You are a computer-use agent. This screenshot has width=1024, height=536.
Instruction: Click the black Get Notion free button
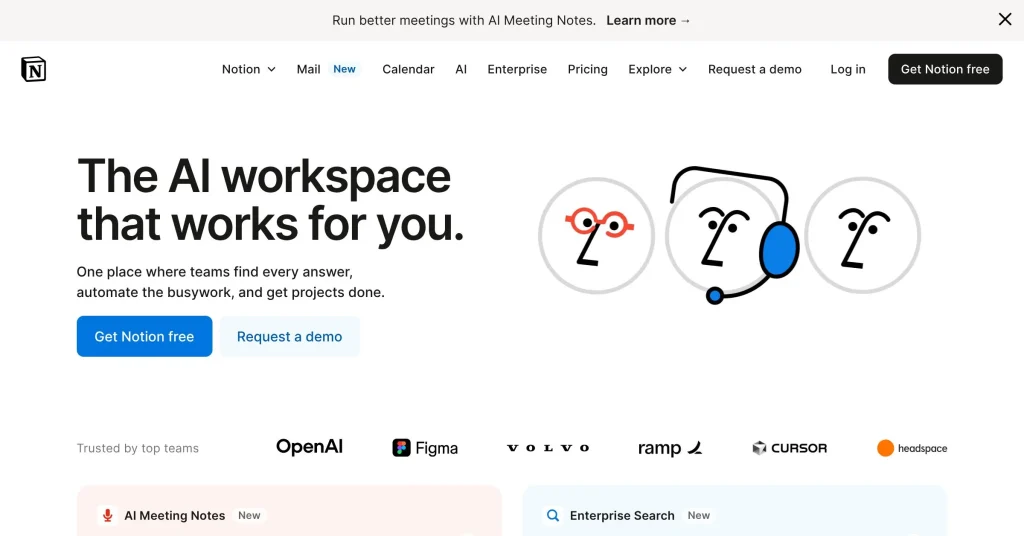pyautogui.click(x=945, y=69)
